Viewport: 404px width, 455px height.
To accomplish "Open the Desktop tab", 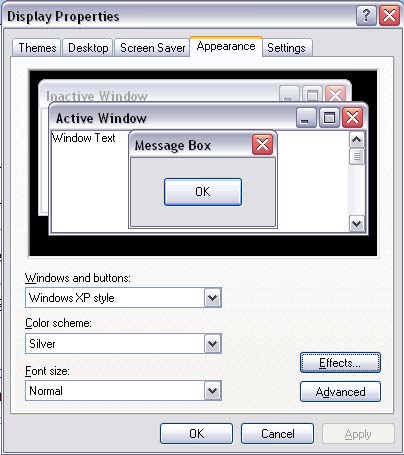I will tap(88, 48).
